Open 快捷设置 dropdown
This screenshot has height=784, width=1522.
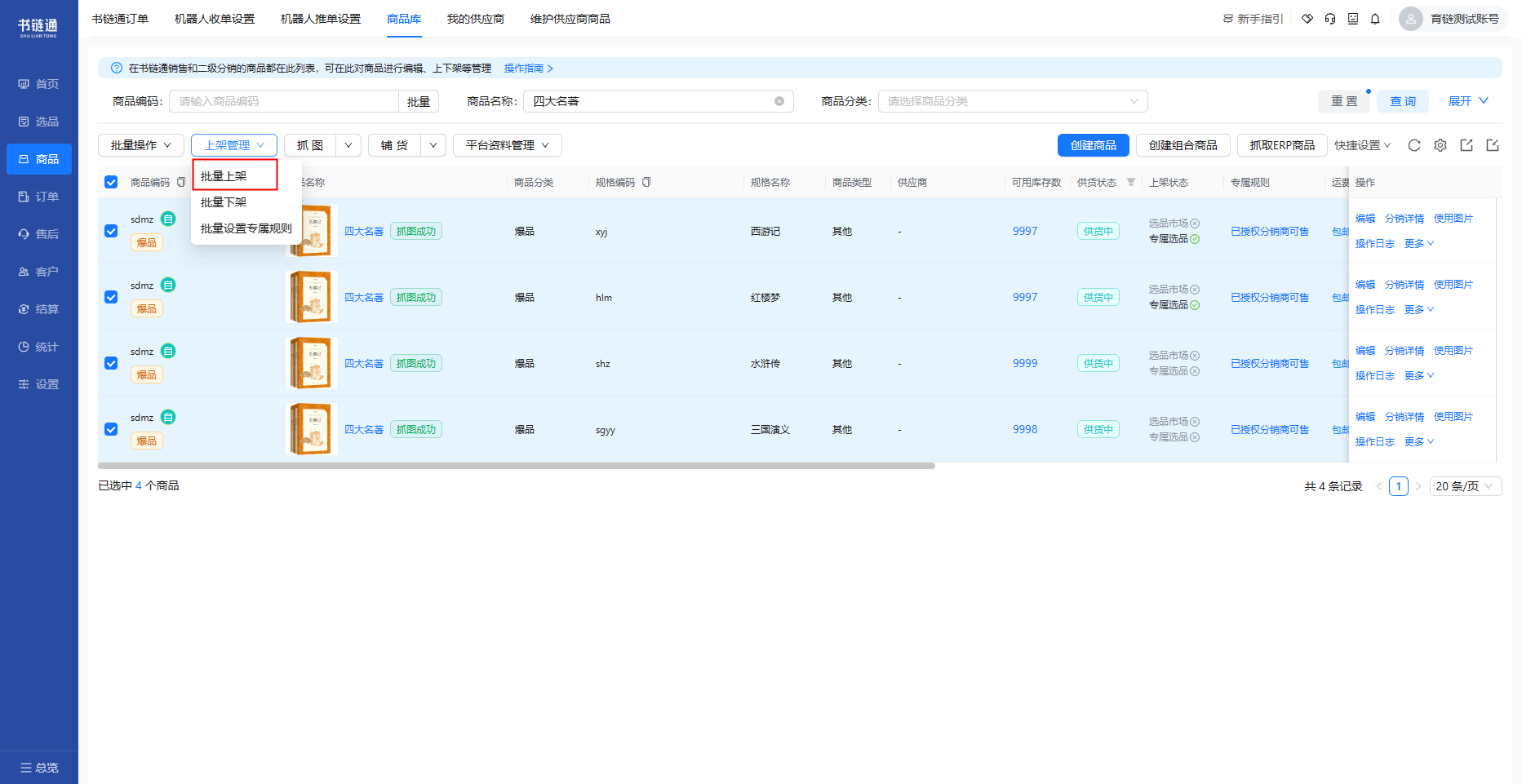point(1363,145)
